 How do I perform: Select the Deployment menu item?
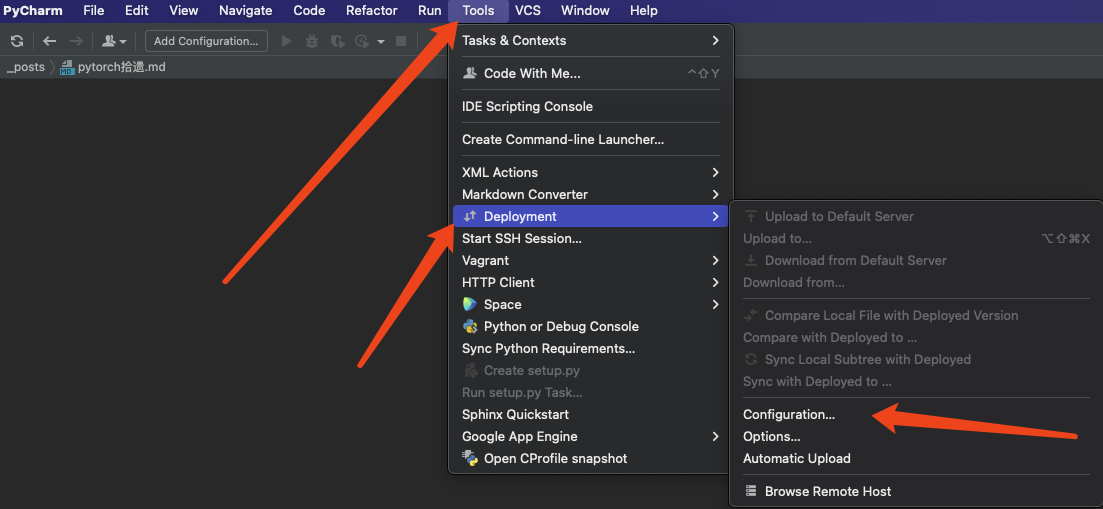coord(591,217)
